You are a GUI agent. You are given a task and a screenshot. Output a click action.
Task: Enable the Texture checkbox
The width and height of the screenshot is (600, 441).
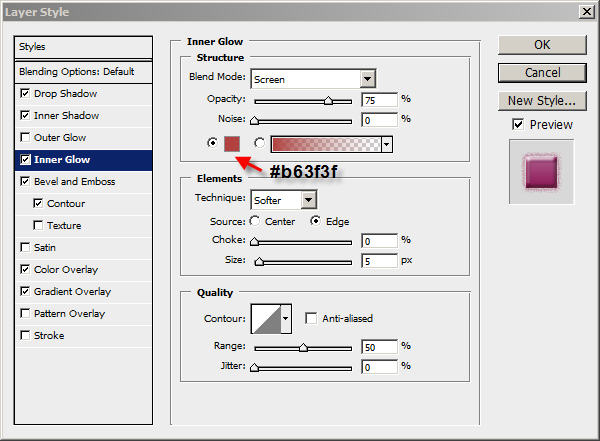[x=38, y=225]
